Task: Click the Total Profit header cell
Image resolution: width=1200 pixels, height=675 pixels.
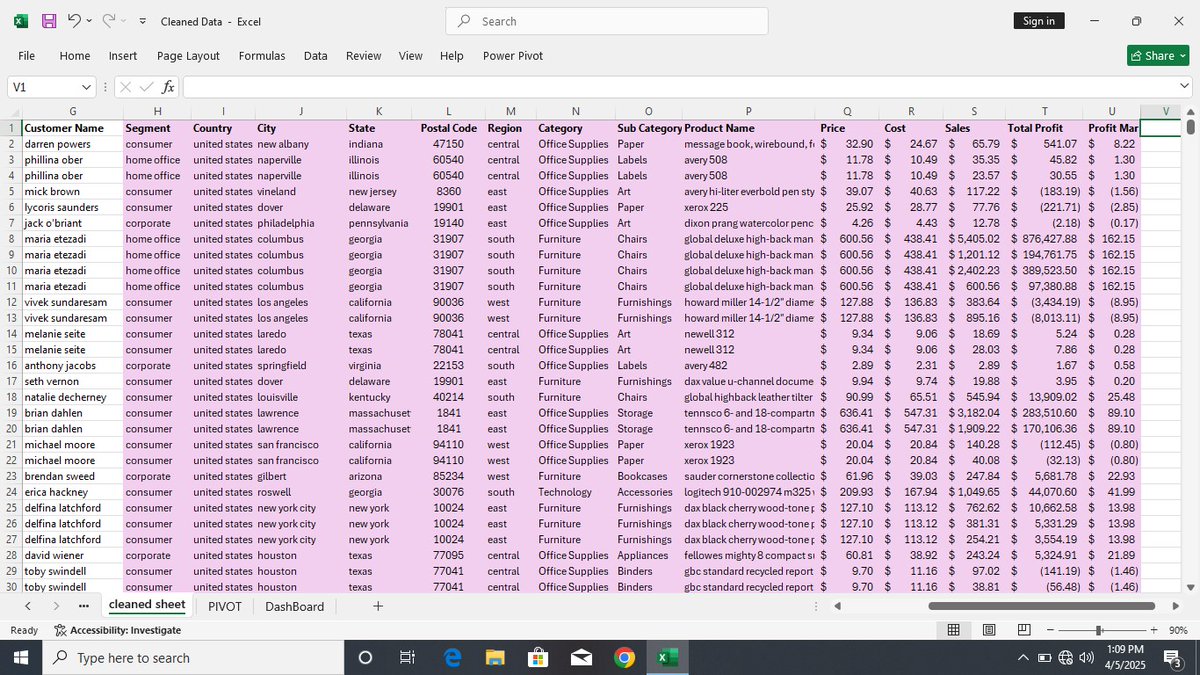Action: (1045, 128)
